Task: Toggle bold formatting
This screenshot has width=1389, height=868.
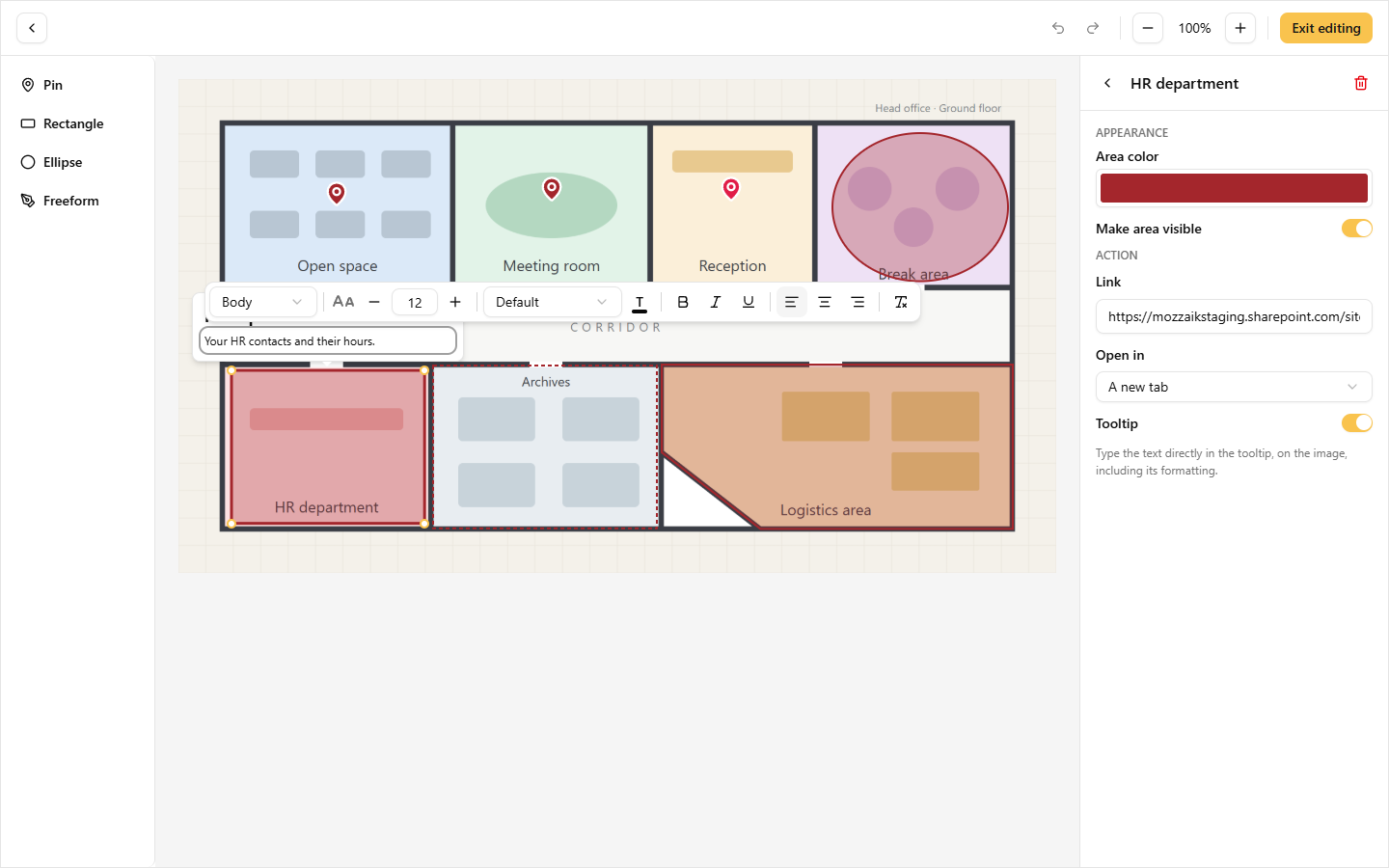Action: 683,302
